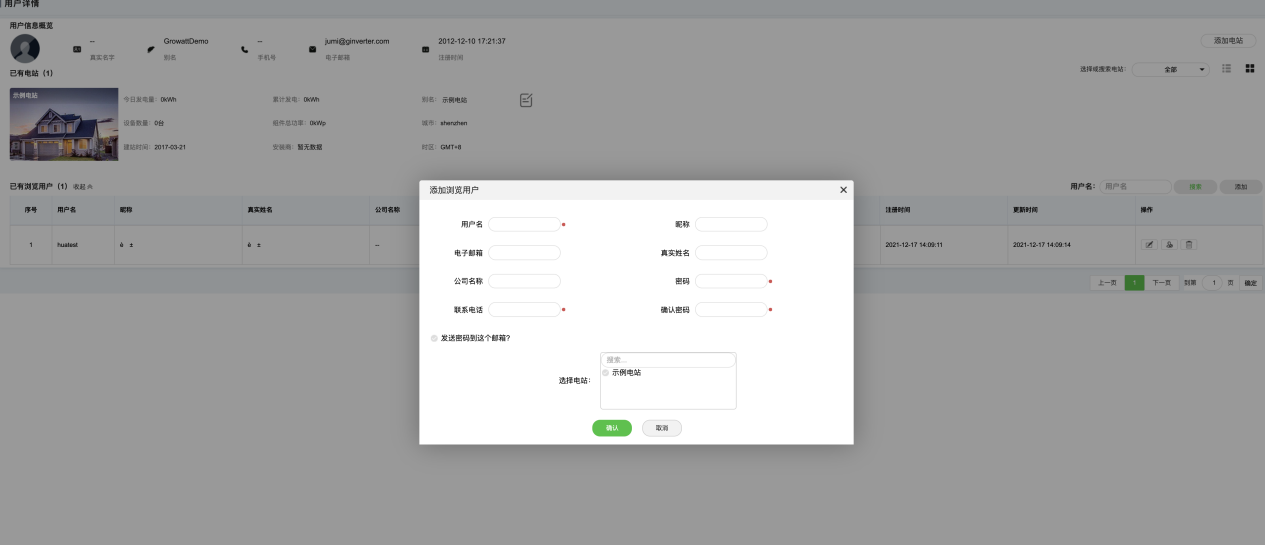Check the 示例电站 station checkbox
This screenshot has height=545, width=1265.
[x=606, y=373]
